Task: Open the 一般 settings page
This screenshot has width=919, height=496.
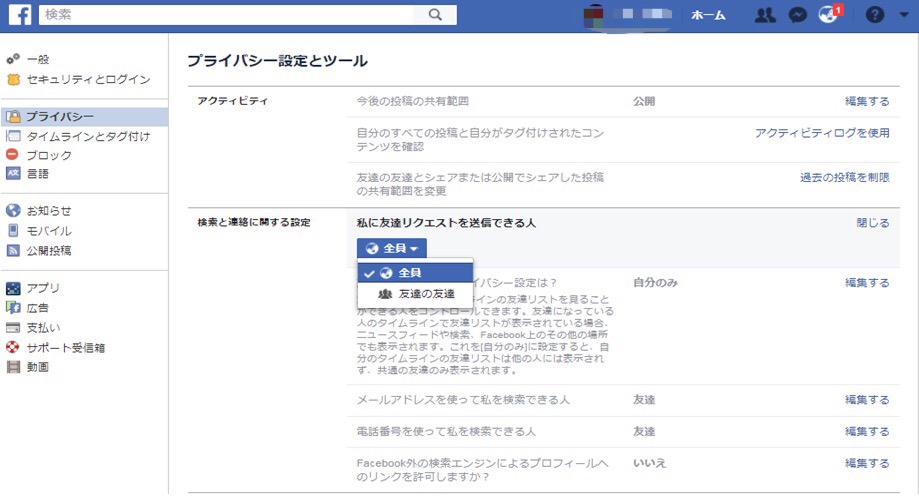Action: (x=38, y=59)
